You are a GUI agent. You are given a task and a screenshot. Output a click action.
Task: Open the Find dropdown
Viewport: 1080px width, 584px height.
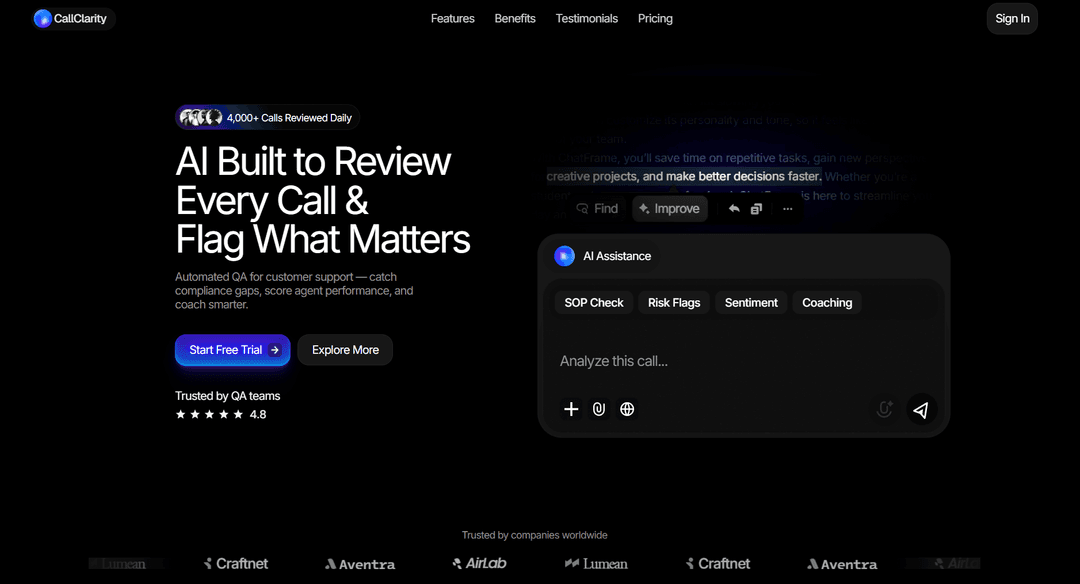597,208
